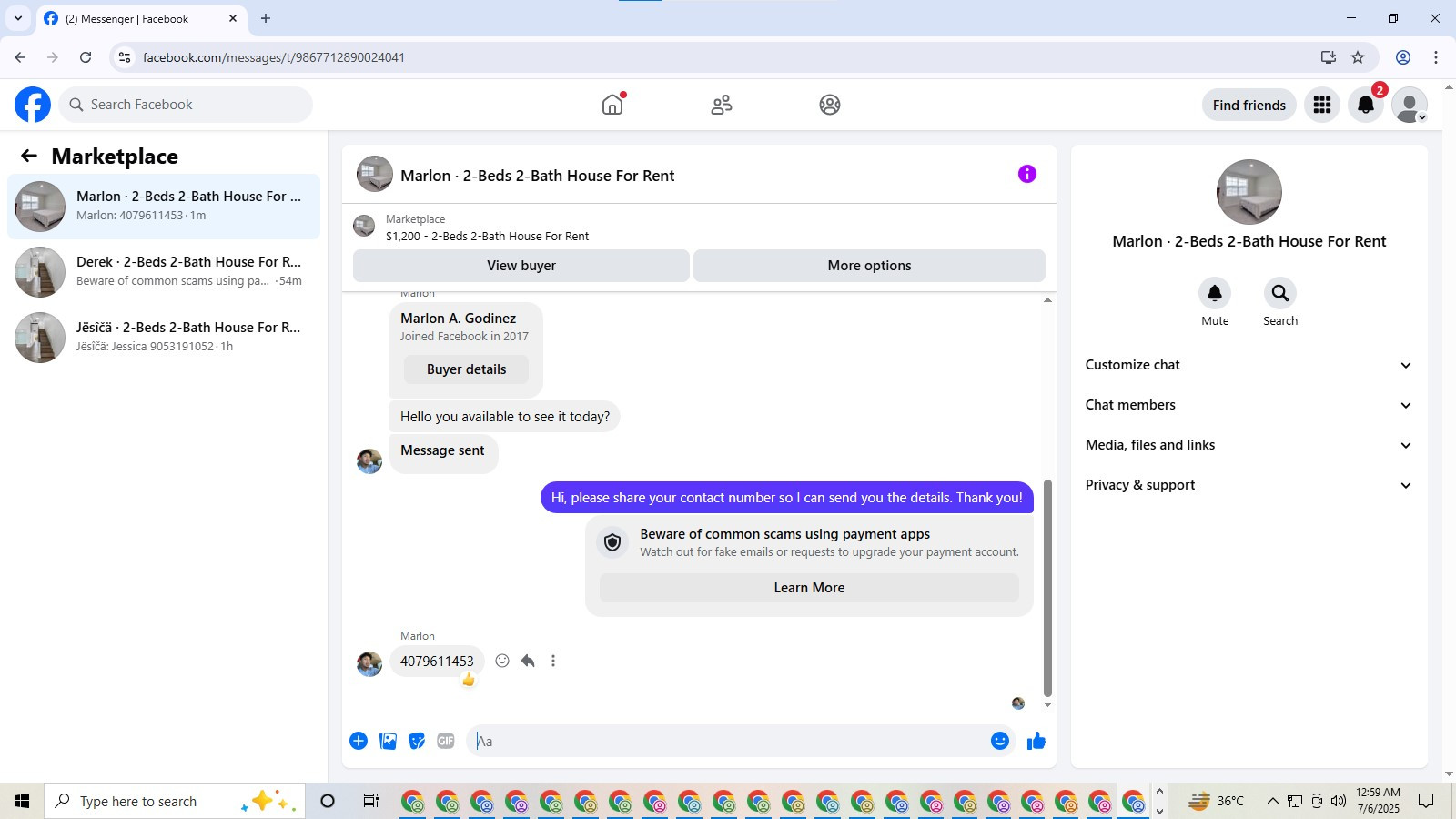The width and height of the screenshot is (1456, 819).
Task: Expand Privacy & support section
Action: pyautogui.click(x=1249, y=485)
